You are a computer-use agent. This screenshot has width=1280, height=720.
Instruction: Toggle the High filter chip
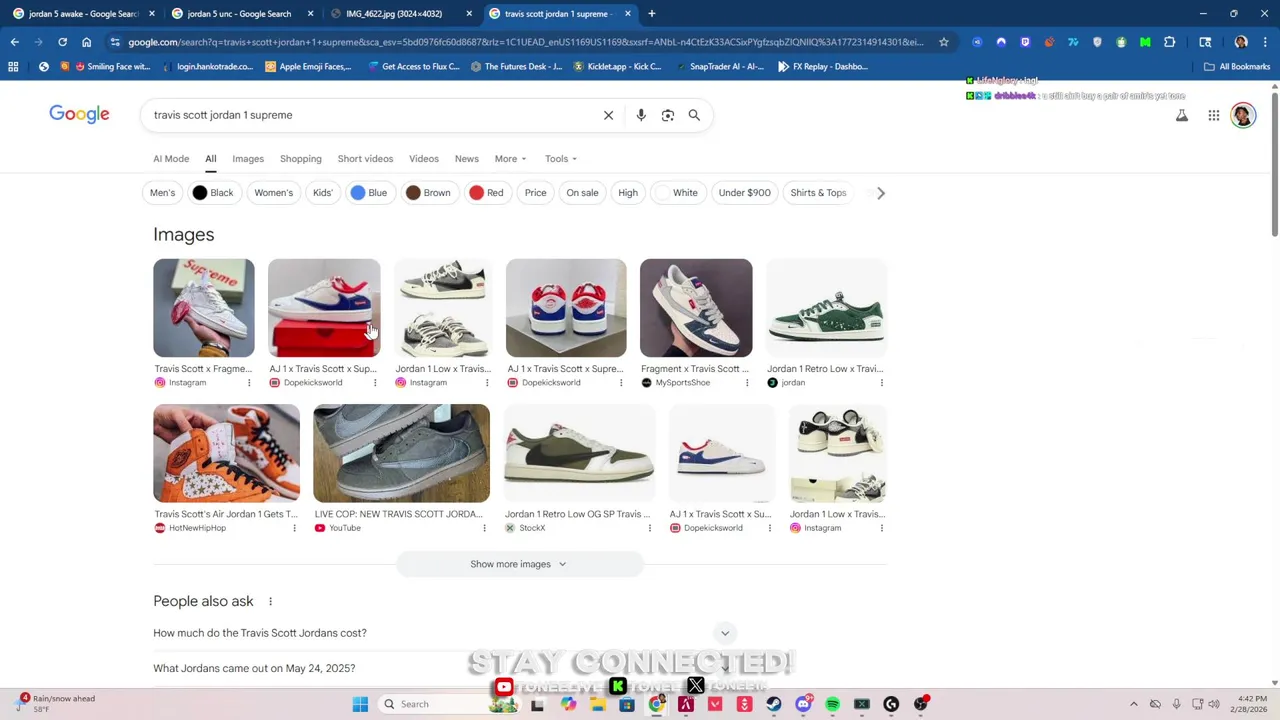(x=628, y=193)
